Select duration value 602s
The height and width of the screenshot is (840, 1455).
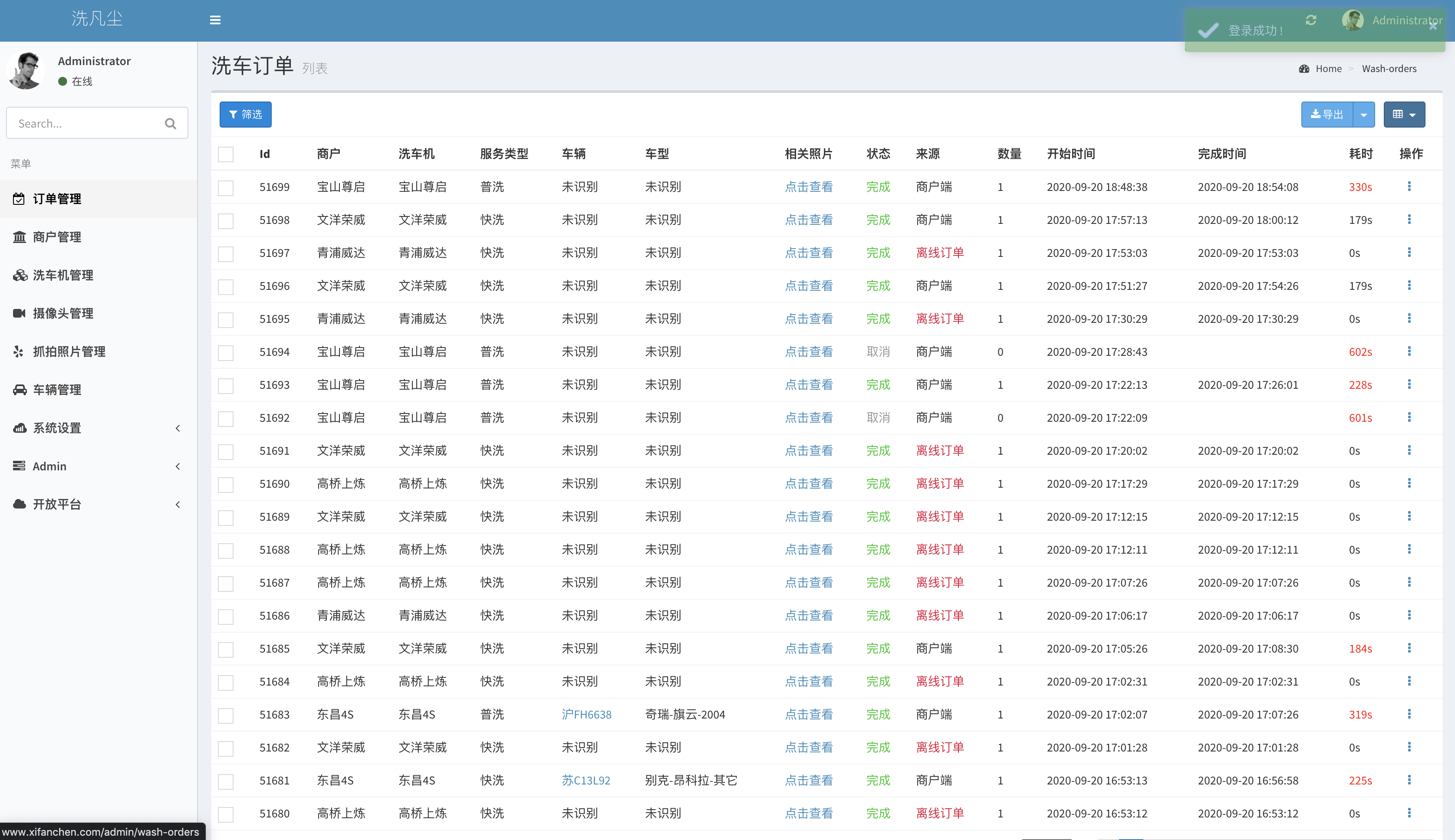click(x=1360, y=352)
